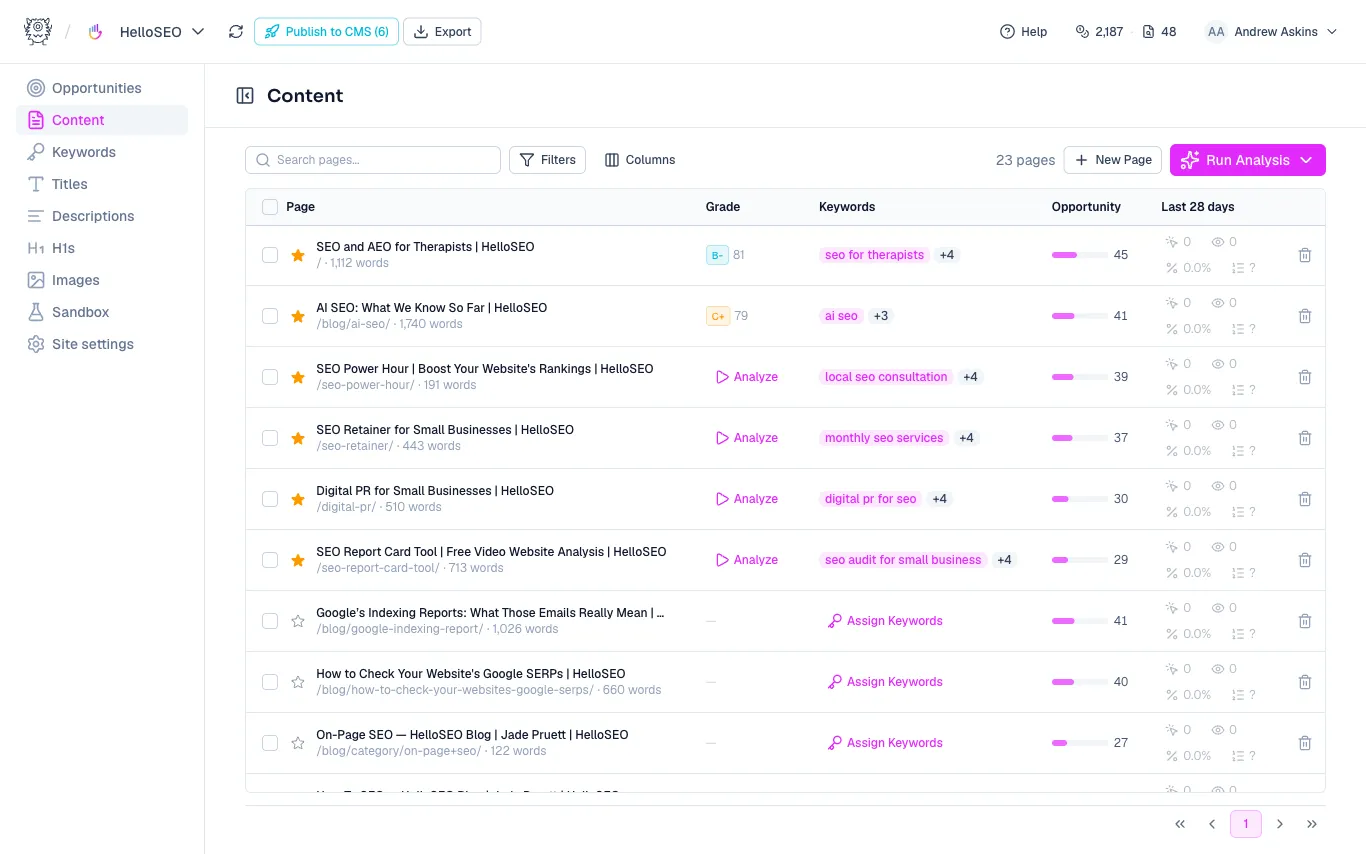Collapse the sidebar using the panel icon

tap(245, 96)
